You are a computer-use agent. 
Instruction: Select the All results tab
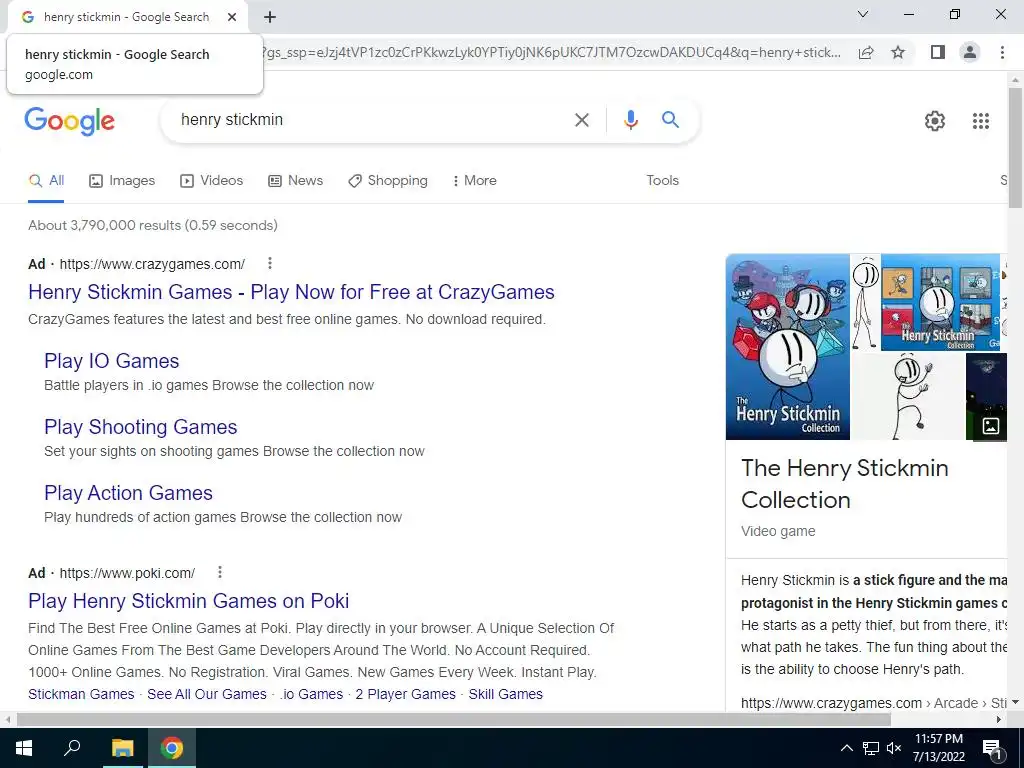click(46, 180)
